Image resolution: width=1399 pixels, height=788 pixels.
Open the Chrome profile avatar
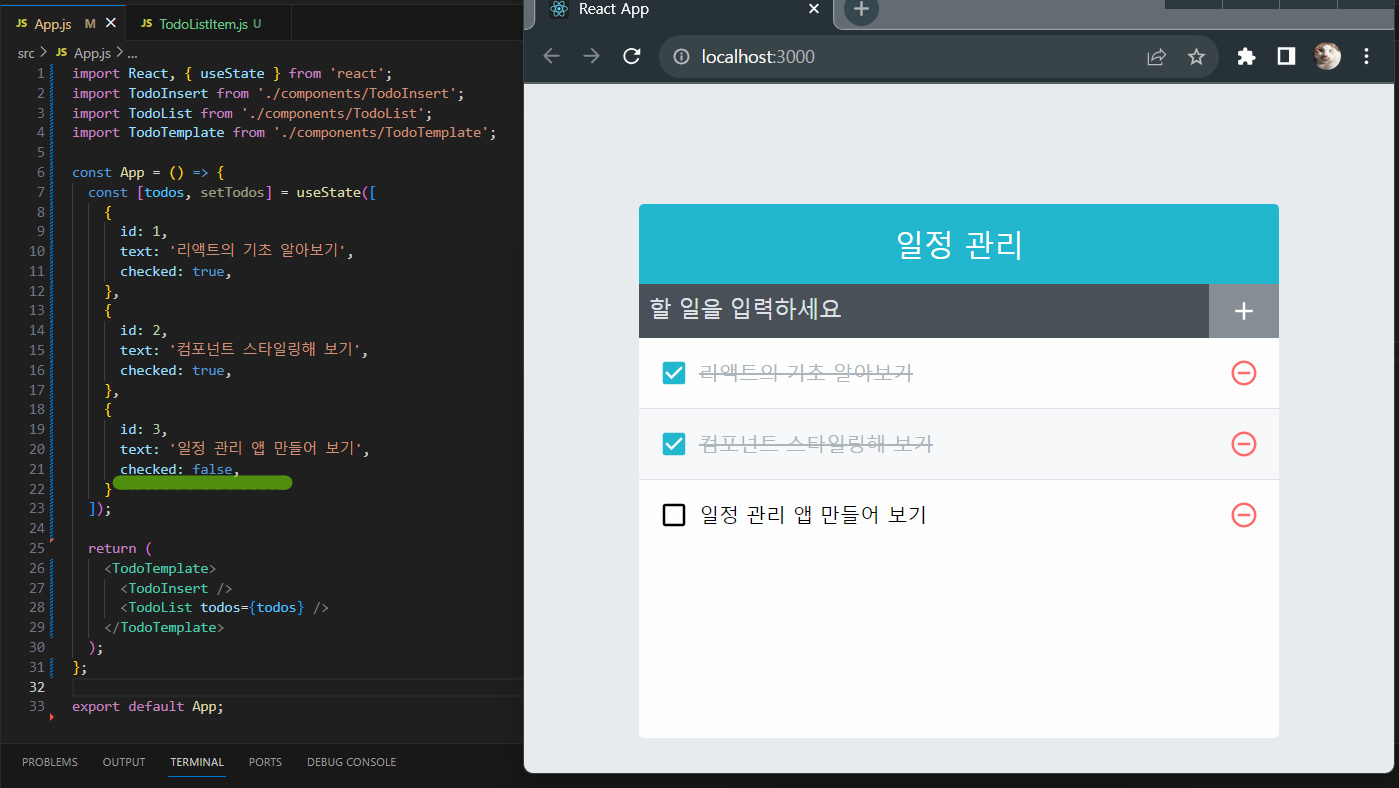[1327, 56]
